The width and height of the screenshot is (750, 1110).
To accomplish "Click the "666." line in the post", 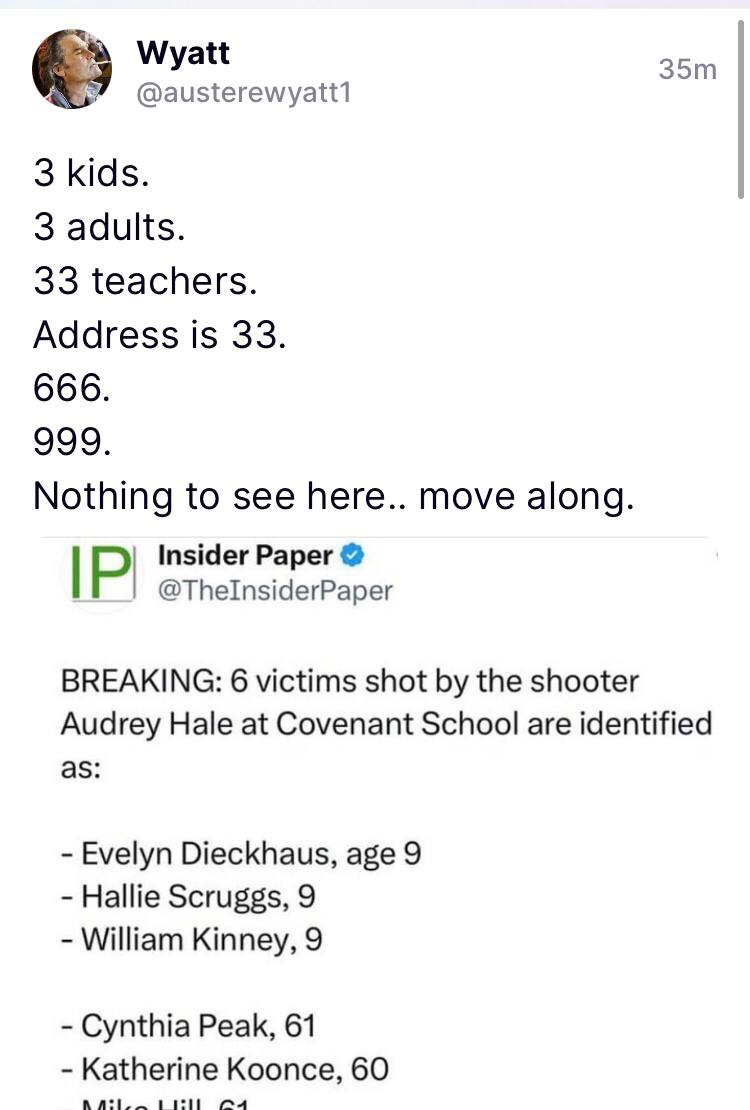I will (69, 388).
